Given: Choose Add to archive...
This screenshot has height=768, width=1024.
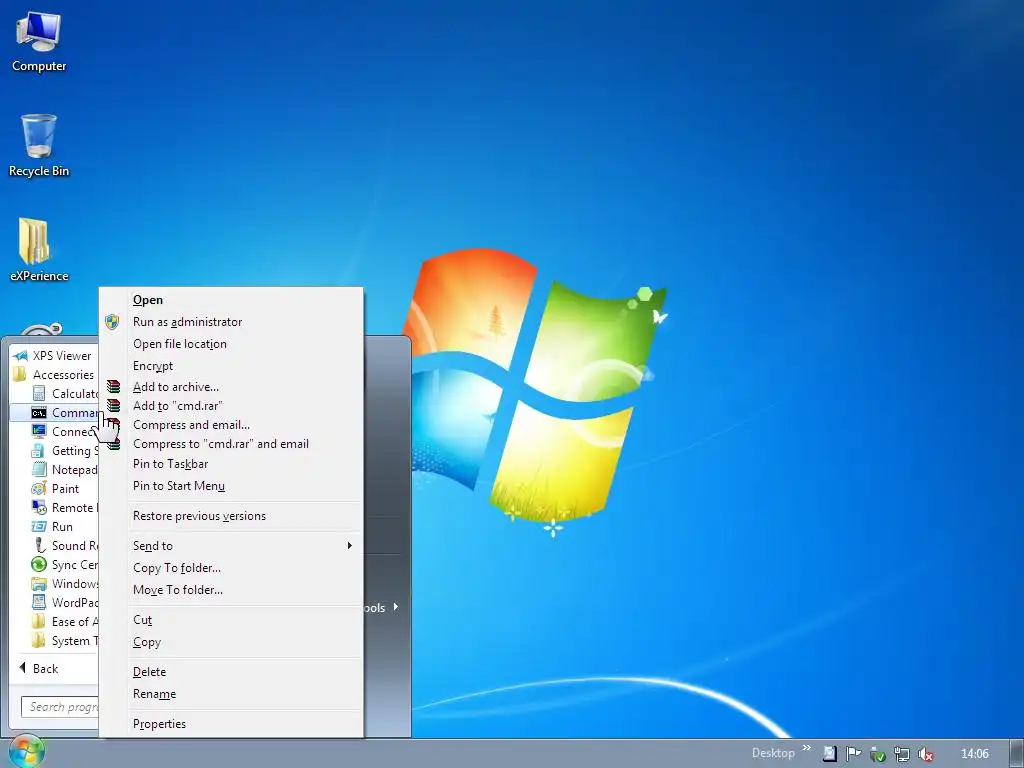Looking at the screenshot, I should 231,387.
